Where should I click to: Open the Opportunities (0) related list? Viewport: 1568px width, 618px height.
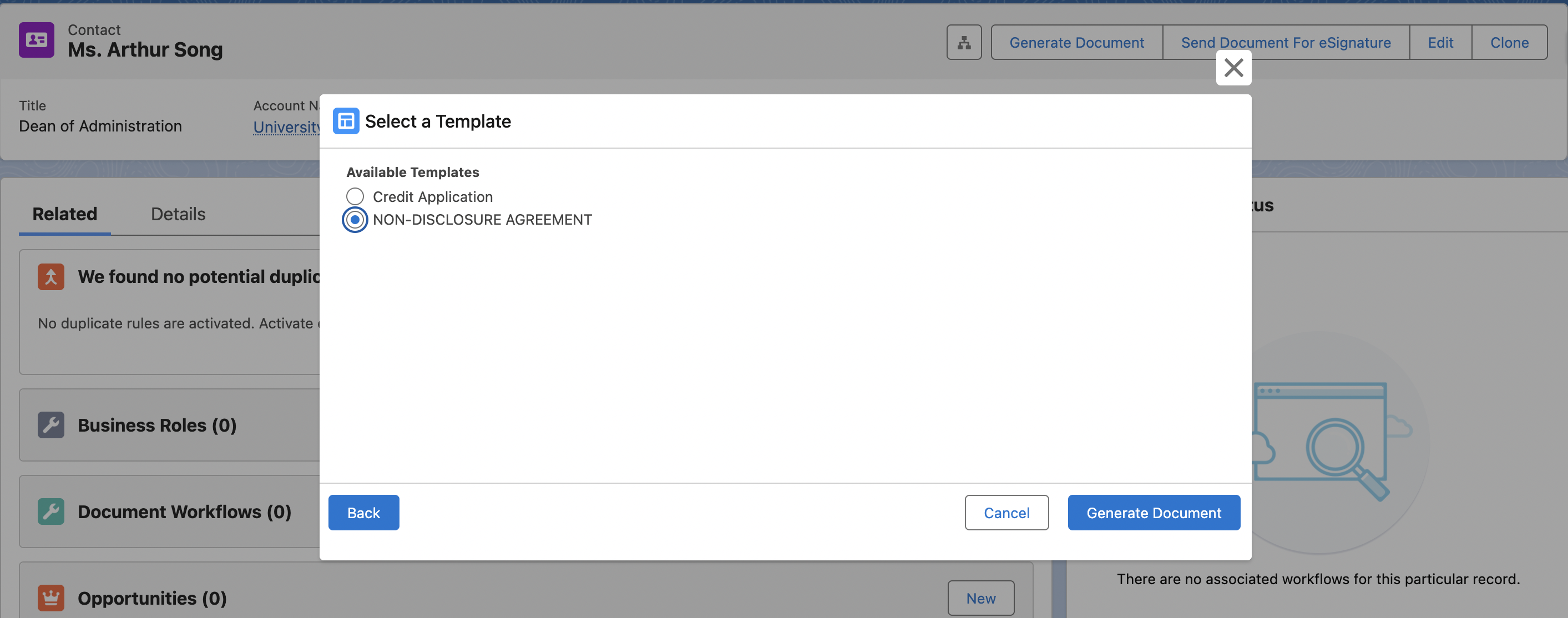[152, 598]
